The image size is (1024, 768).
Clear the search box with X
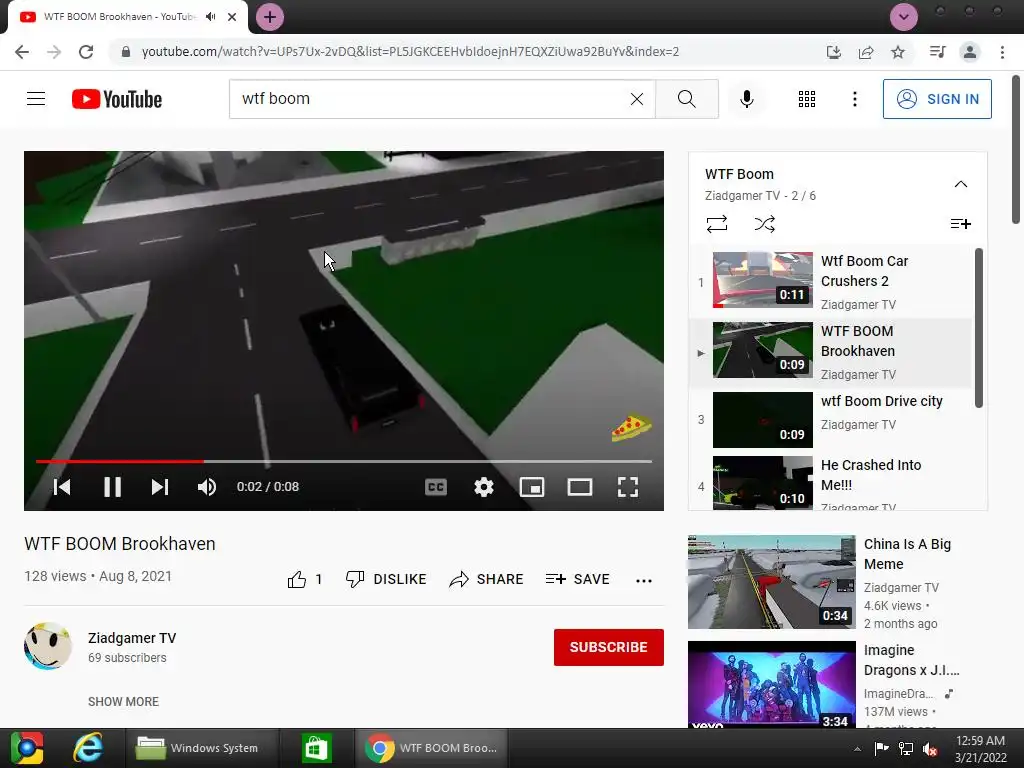pos(637,99)
